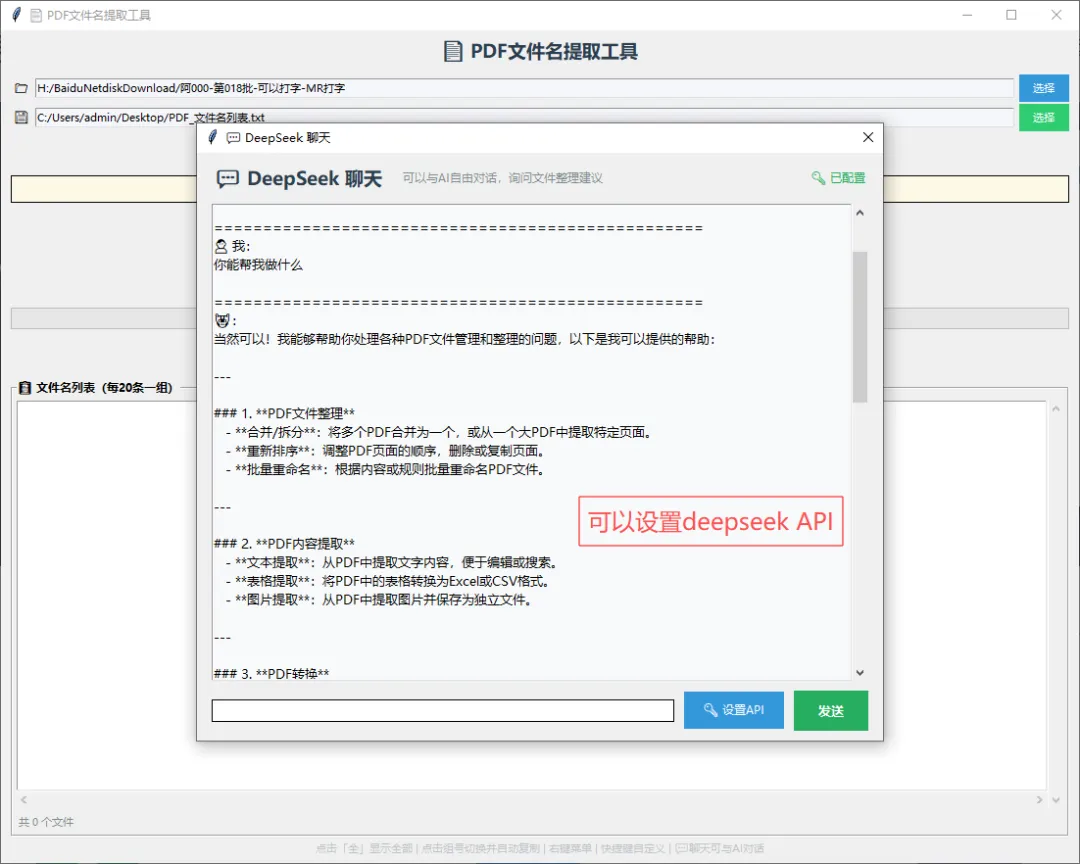The image size is (1080, 864).
Task: Click the large chat bubble icon beside DeepSeek 聊天
Action: click(x=227, y=179)
